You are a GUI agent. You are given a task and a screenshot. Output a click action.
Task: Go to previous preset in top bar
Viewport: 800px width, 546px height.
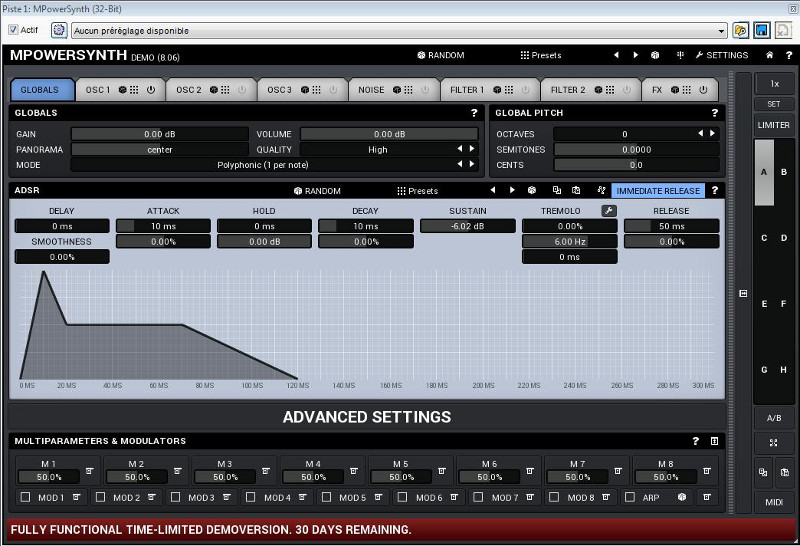click(x=616, y=55)
